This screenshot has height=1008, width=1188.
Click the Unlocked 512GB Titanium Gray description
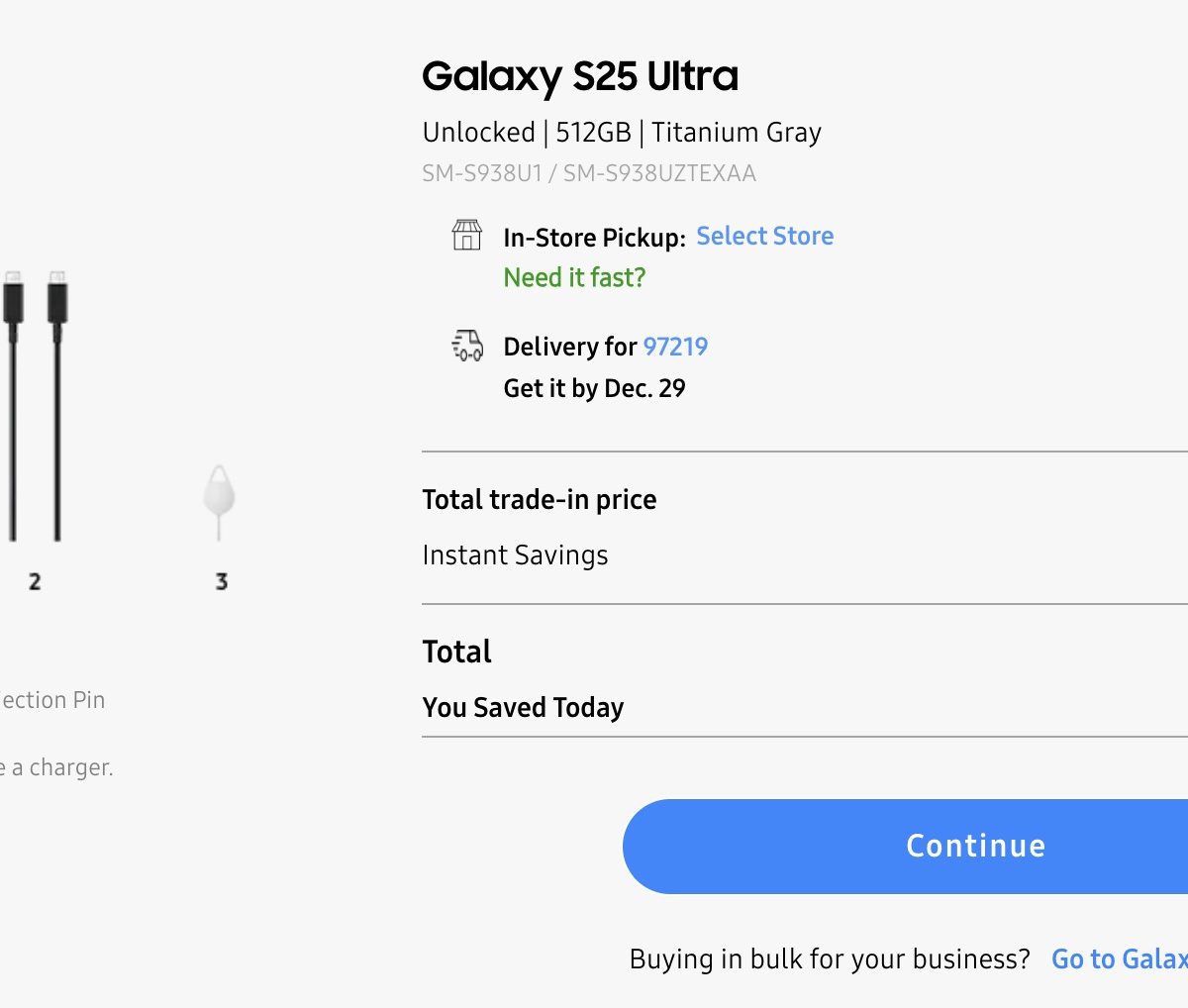(621, 133)
